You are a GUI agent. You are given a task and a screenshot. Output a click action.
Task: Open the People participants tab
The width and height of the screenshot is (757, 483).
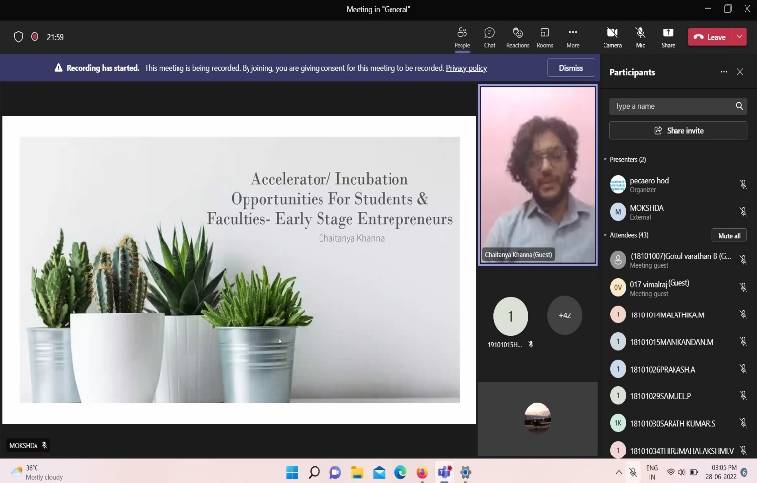(x=462, y=36)
